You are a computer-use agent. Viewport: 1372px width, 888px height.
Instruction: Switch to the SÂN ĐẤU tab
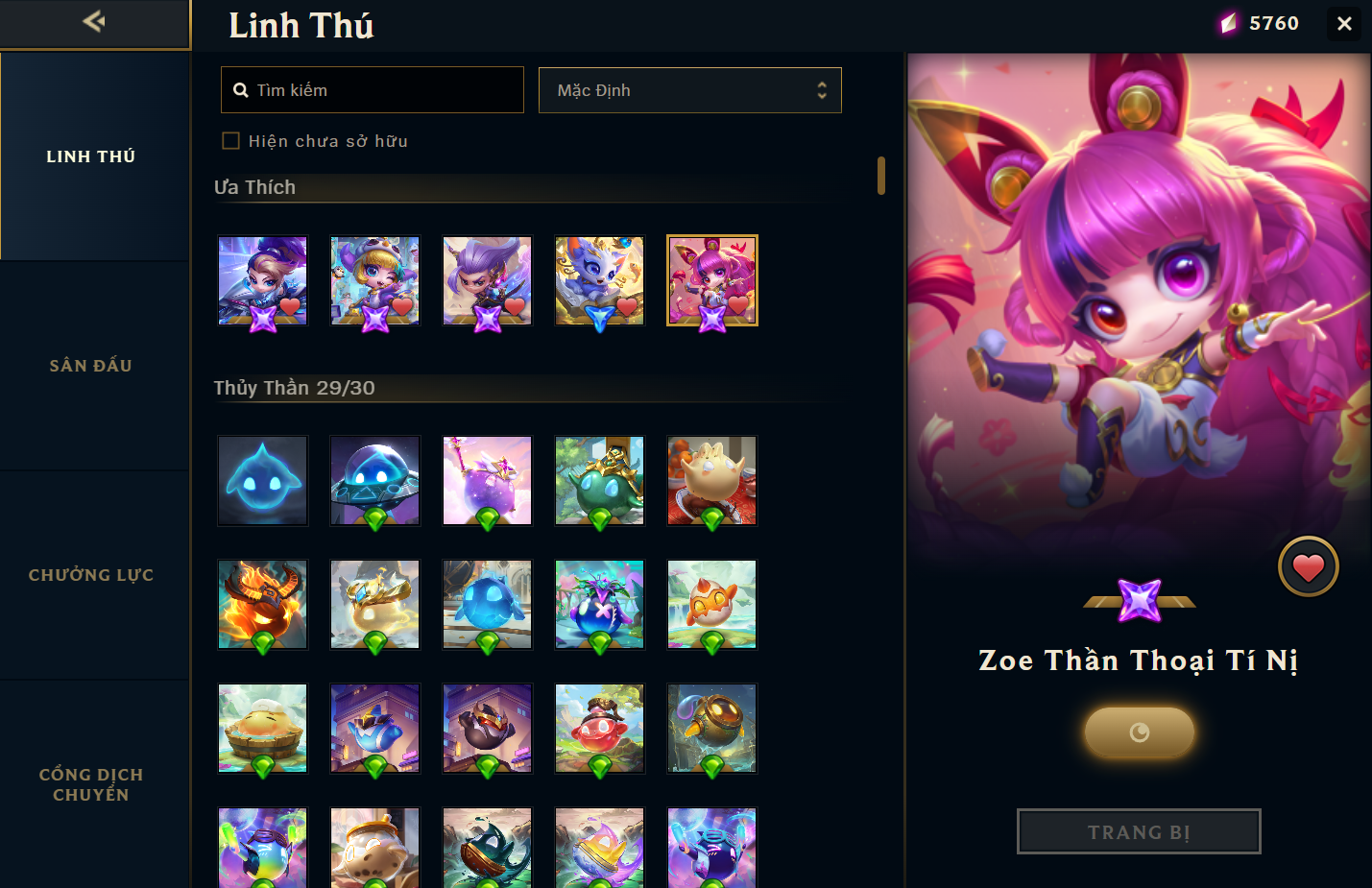pyautogui.click(x=91, y=366)
